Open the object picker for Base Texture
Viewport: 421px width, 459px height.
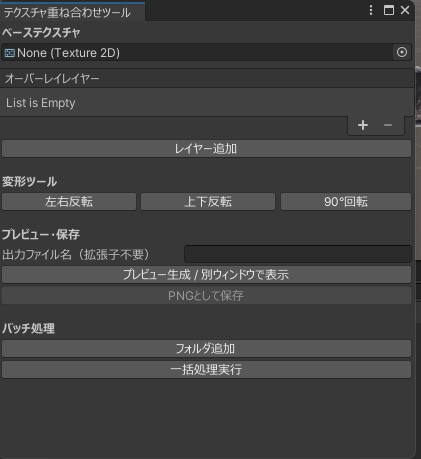[402, 52]
